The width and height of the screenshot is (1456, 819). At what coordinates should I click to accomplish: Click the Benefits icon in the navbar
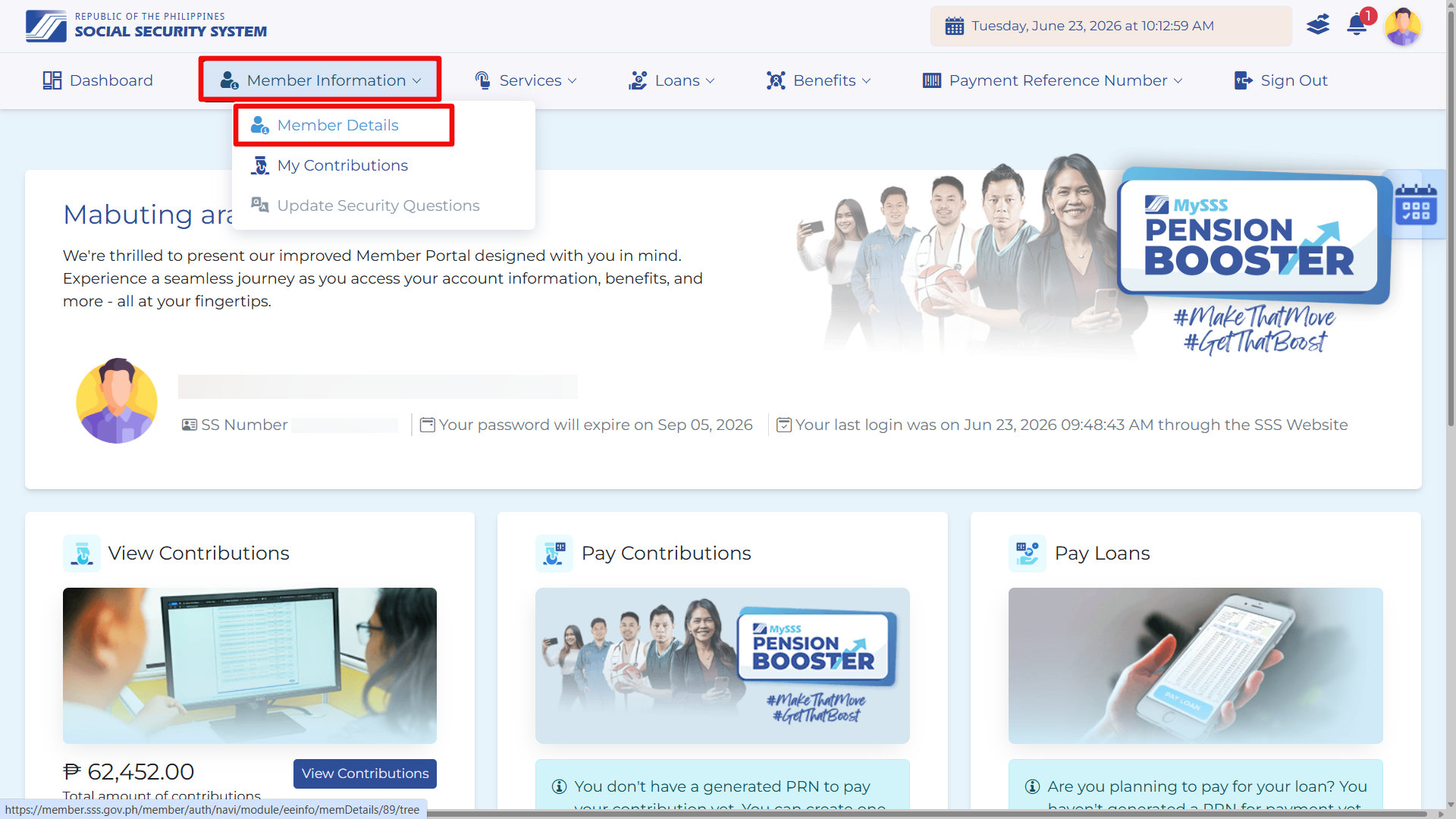pyautogui.click(x=776, y=80)
